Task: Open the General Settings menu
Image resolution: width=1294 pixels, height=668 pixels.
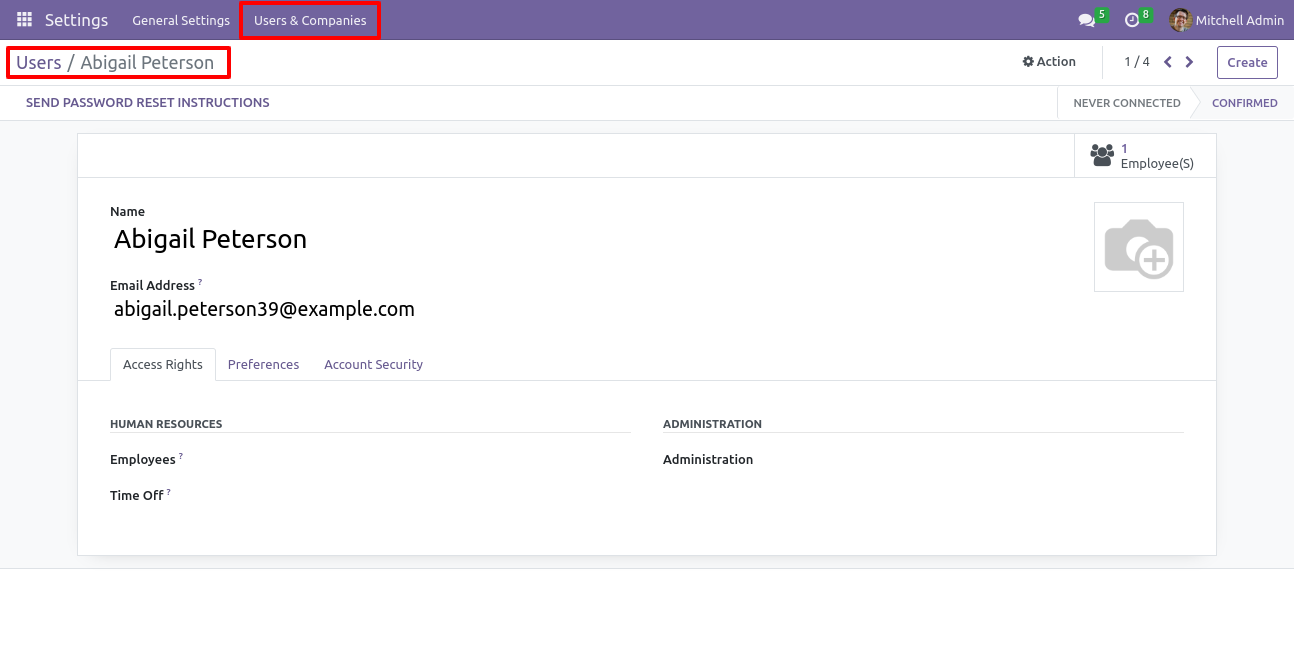Action: point(181,20)
